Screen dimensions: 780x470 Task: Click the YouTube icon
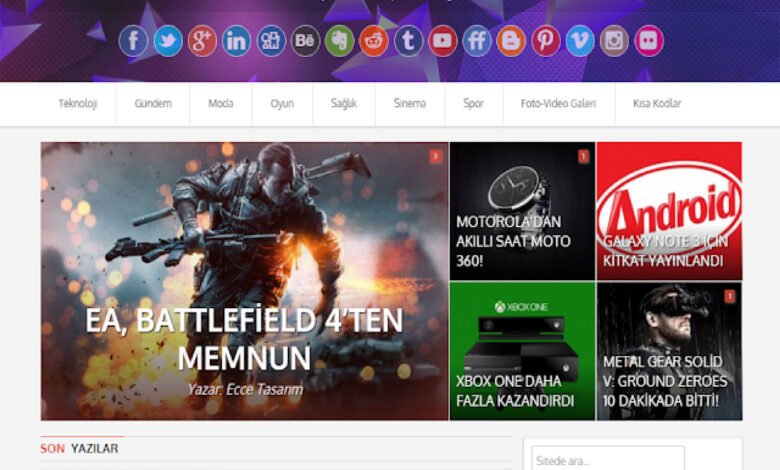443,41
